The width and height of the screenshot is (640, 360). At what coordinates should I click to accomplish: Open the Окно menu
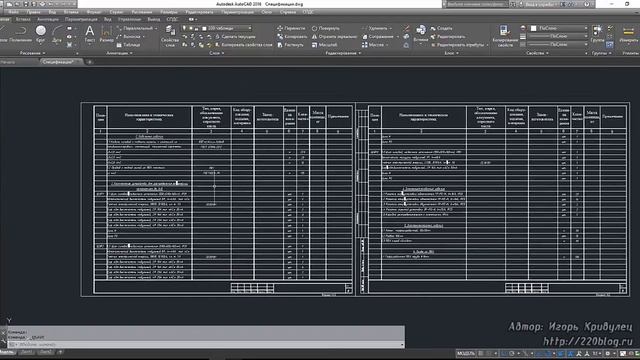coord(267,12)
